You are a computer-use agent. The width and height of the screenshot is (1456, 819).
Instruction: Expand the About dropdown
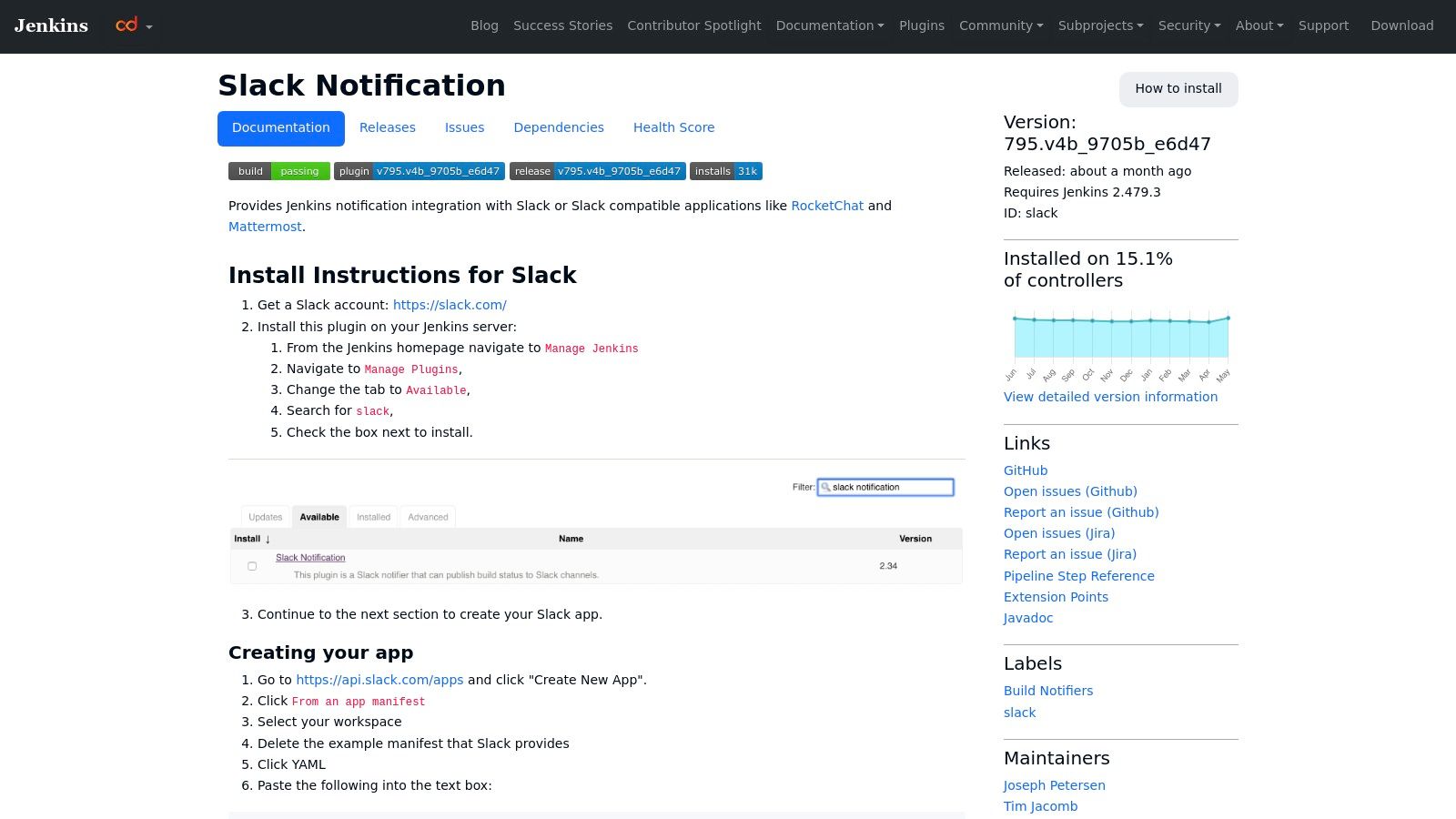[1258, 25]
